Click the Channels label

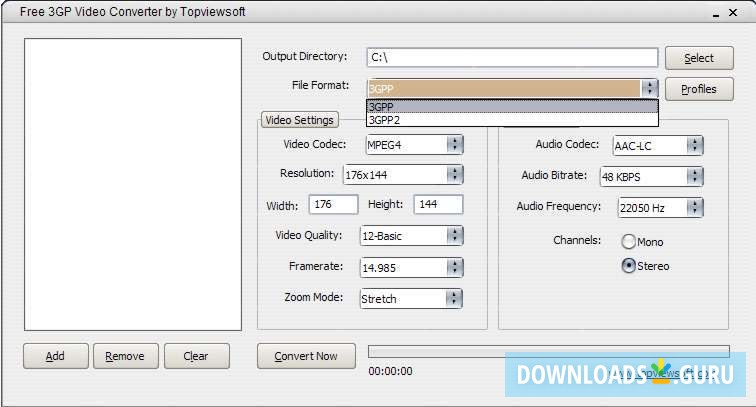(577, 240)
